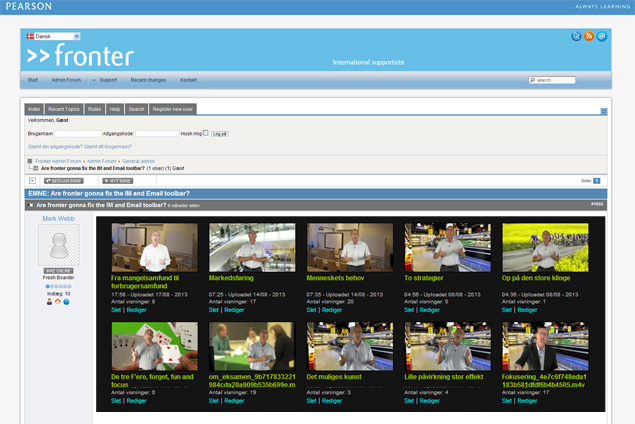
Task: Open the Help tab
Action: 115,109
